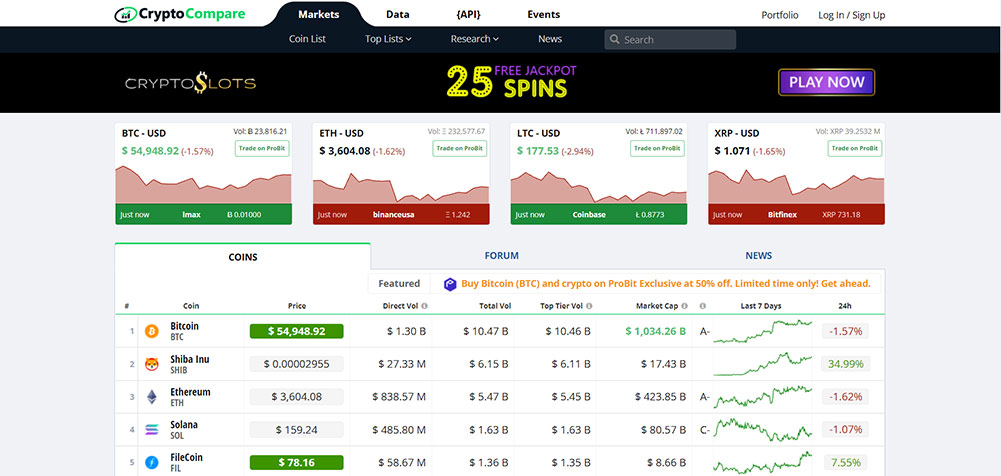Image resolution: width=1001 pixels, height=476 pixels.
Task: Click the Bitcoin coin icon
Action: click(x=152, y=331)
